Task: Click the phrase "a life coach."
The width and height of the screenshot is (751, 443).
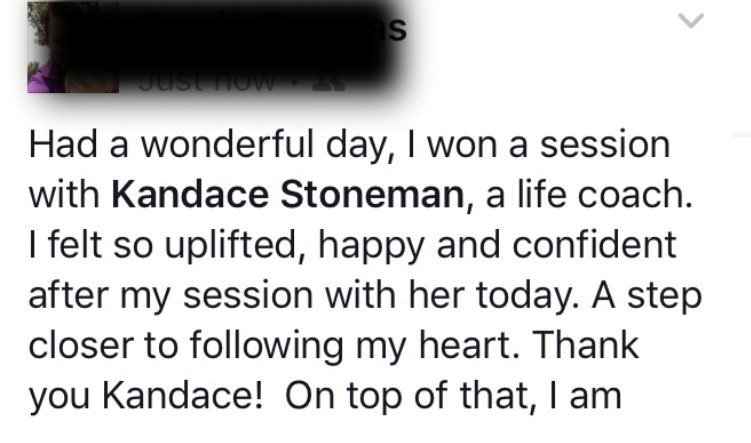Action: [x=590, y=194]
